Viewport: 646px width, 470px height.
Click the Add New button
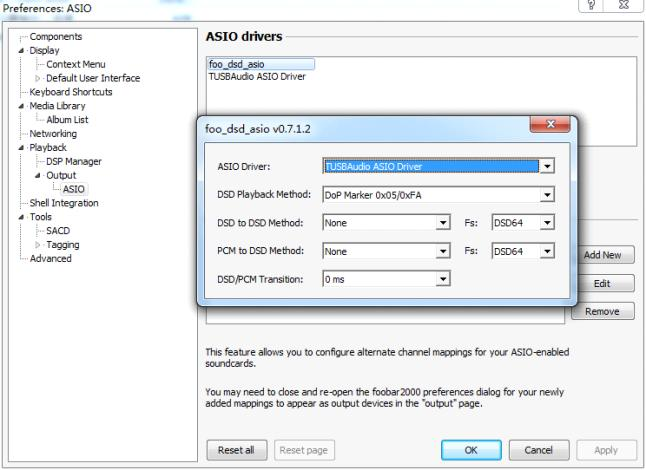603,255
